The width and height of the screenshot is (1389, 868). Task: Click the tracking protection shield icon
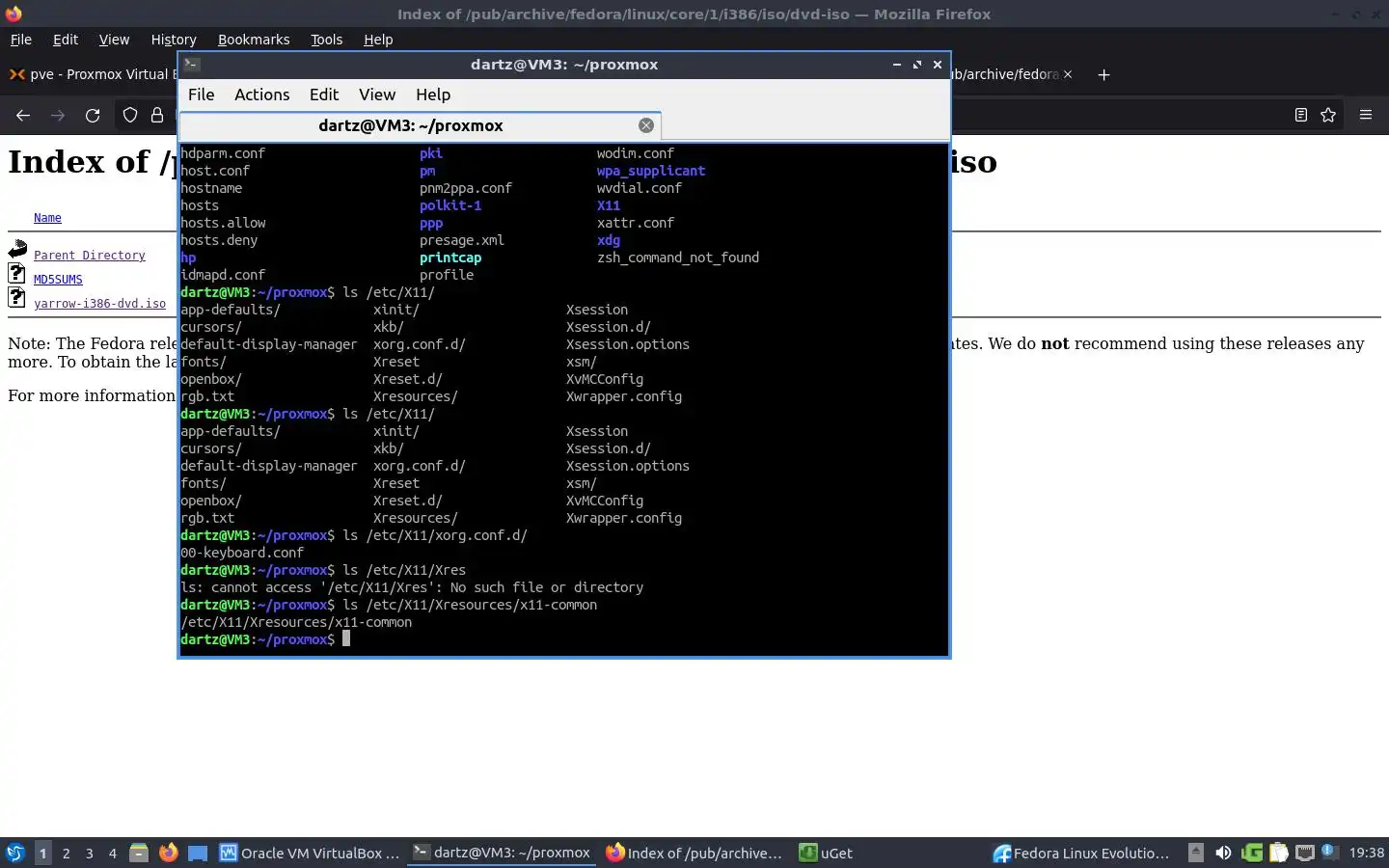[130, 115]
